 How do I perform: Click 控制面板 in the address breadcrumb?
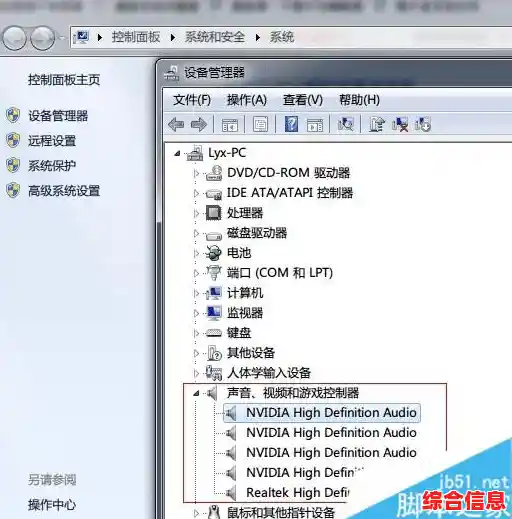point(136,37)
